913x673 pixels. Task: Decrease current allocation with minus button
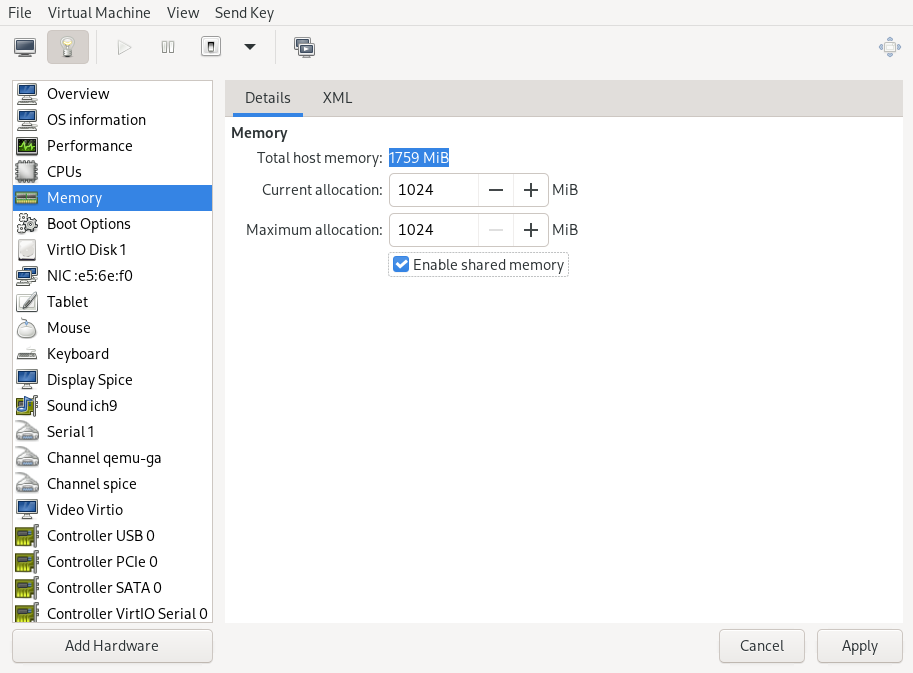click(x=495, y=190)
